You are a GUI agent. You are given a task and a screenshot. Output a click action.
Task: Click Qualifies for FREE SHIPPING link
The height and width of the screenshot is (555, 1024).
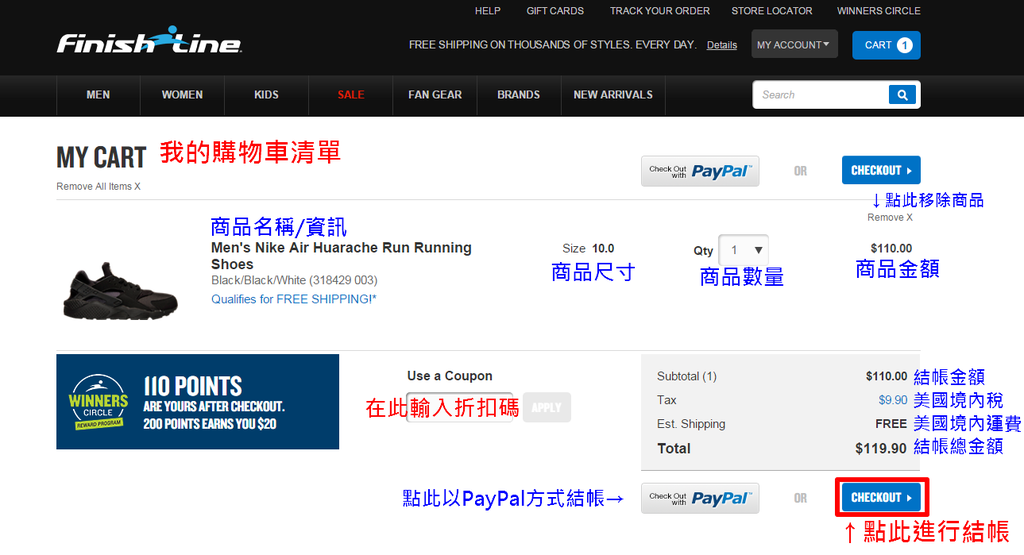click(294, 299)
